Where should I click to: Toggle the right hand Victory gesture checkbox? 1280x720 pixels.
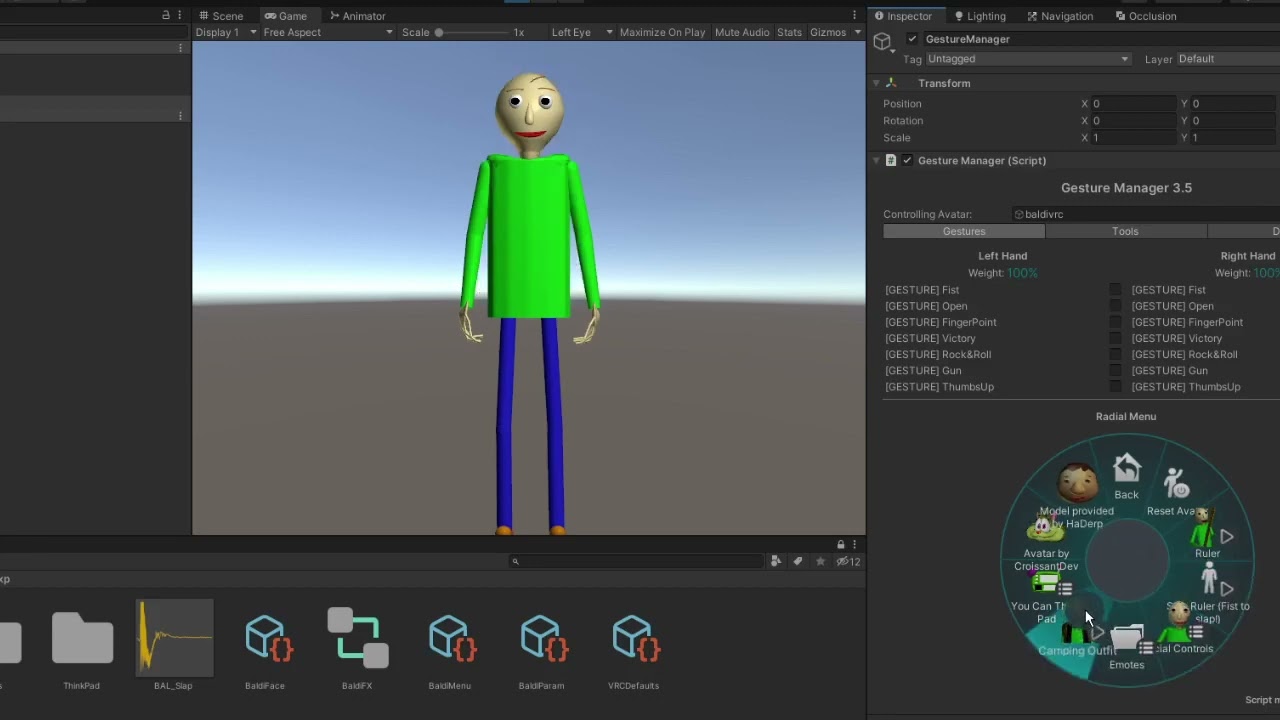point(1116,338)
